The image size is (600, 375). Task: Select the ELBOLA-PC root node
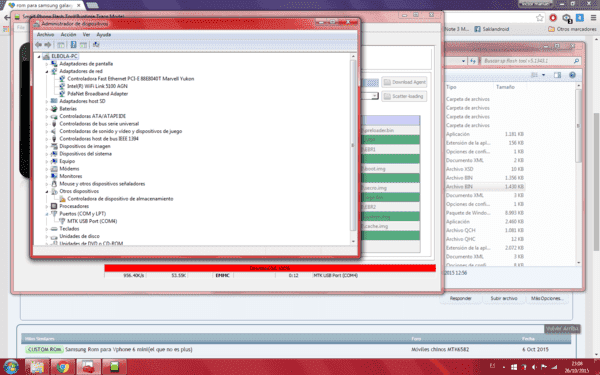coord(65,56)
